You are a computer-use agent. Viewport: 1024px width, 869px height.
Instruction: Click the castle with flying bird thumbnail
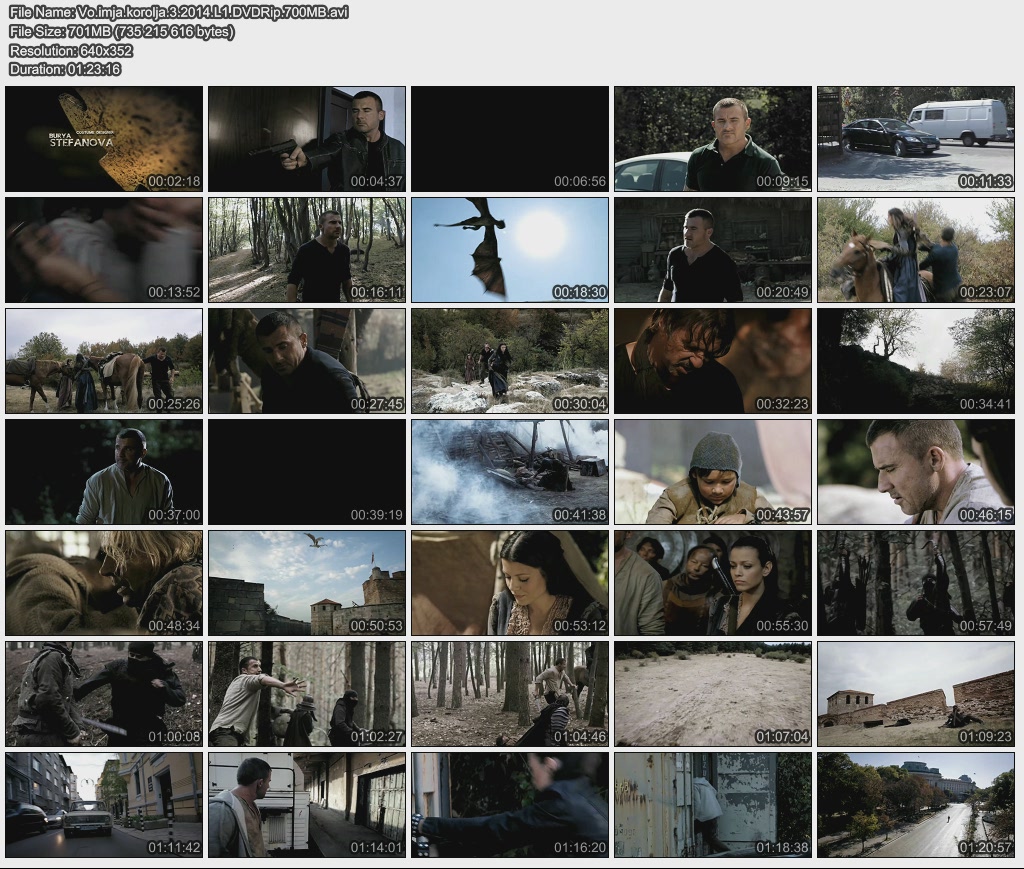click(x=307, y=583)
